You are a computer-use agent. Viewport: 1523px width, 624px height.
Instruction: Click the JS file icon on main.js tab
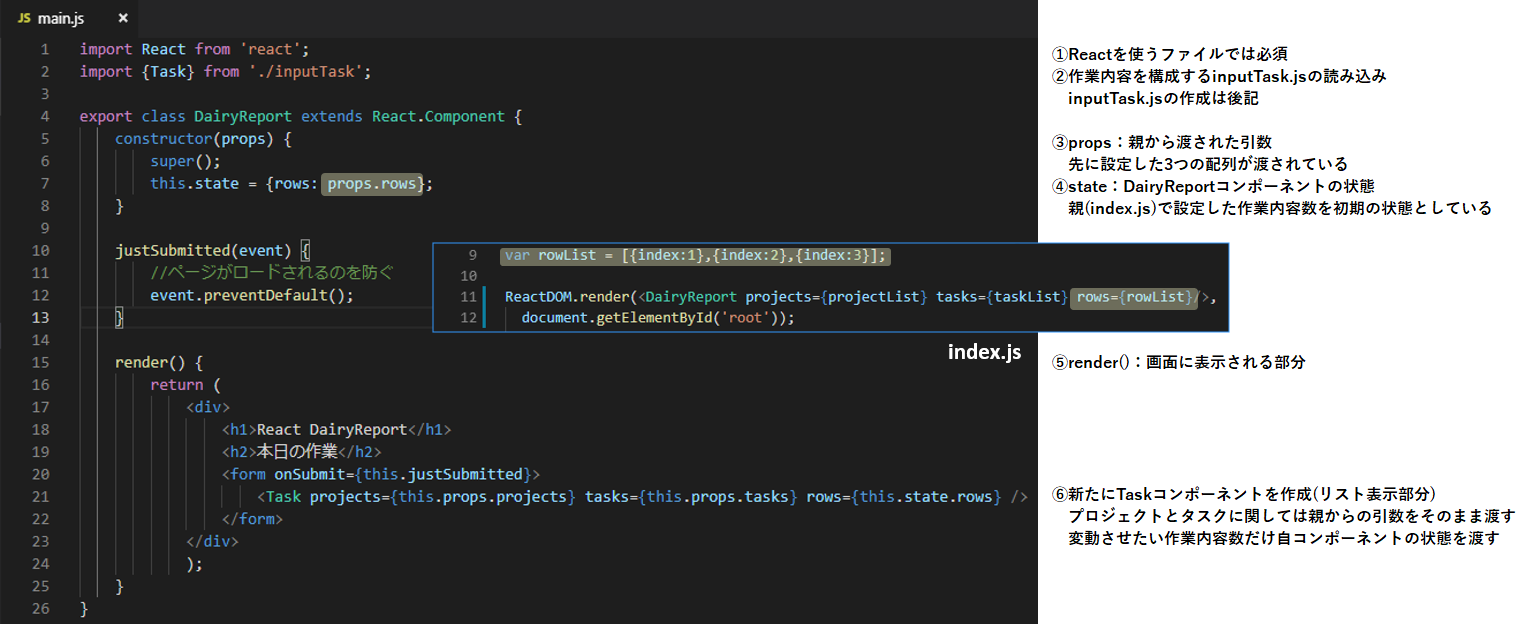click(24, 19)
